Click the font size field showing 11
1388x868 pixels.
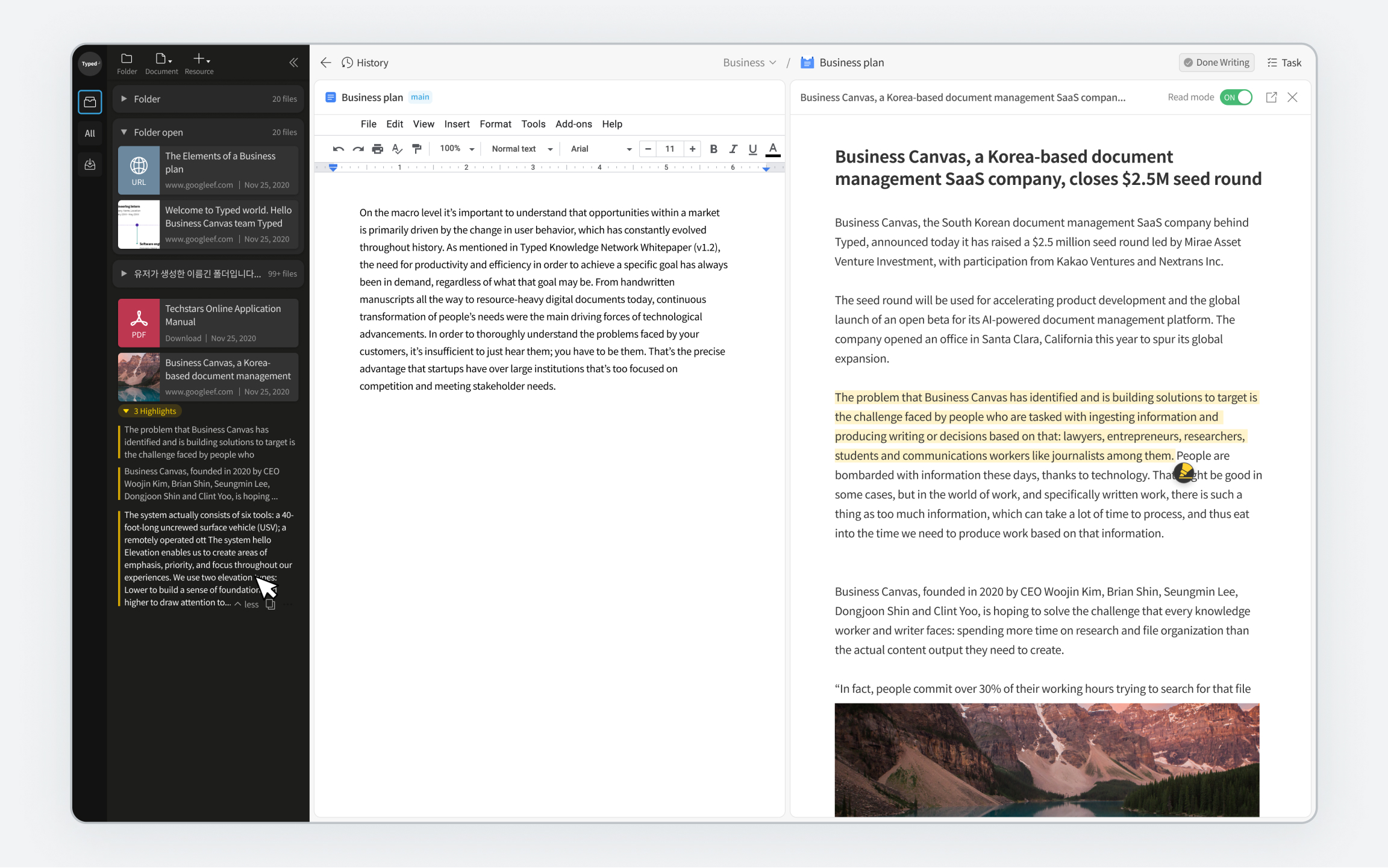670,149
